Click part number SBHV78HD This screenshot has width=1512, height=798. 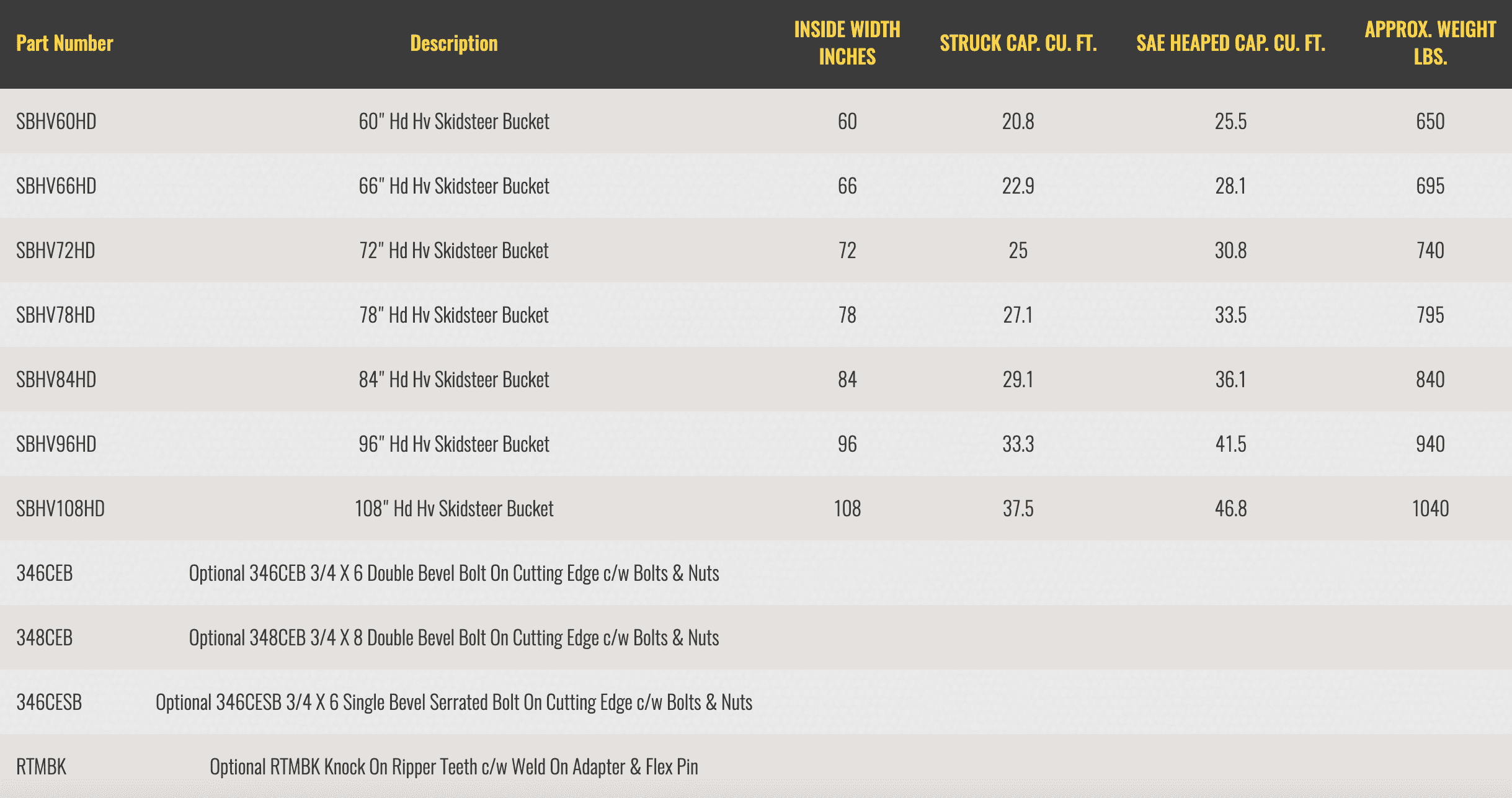[x=56, y=315]
